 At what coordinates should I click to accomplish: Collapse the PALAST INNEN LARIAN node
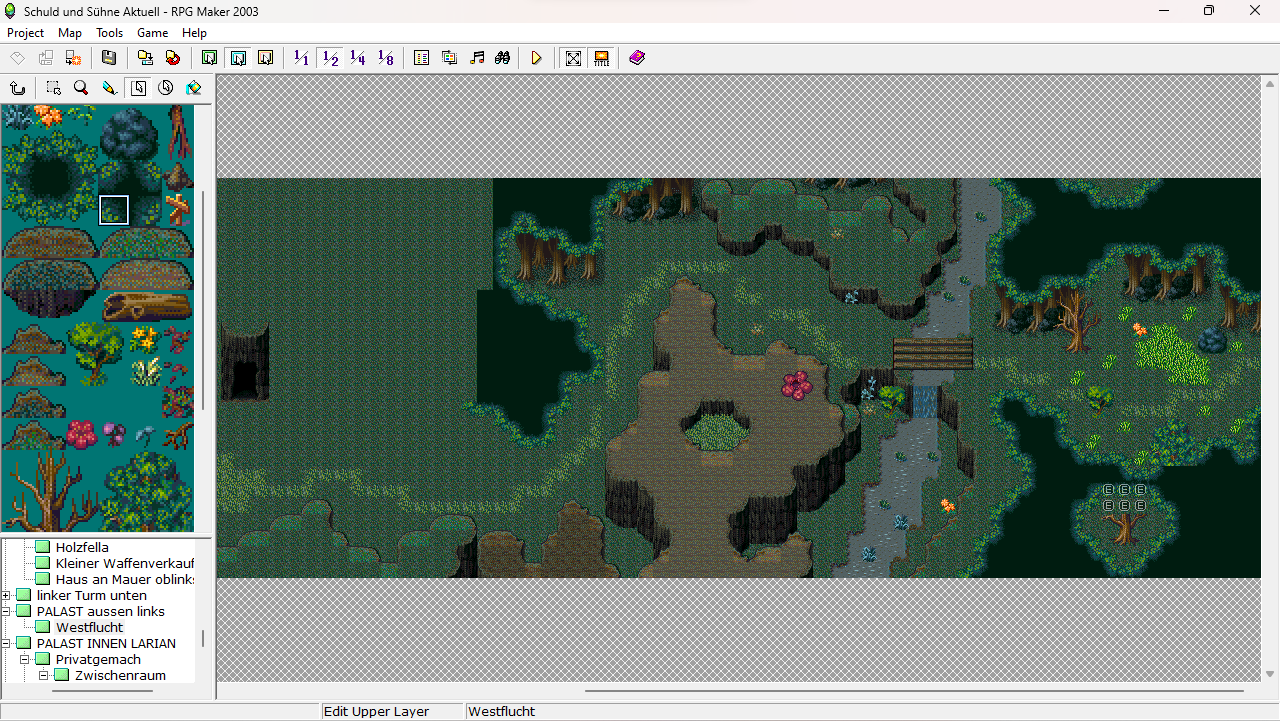(x=6, y=643)
